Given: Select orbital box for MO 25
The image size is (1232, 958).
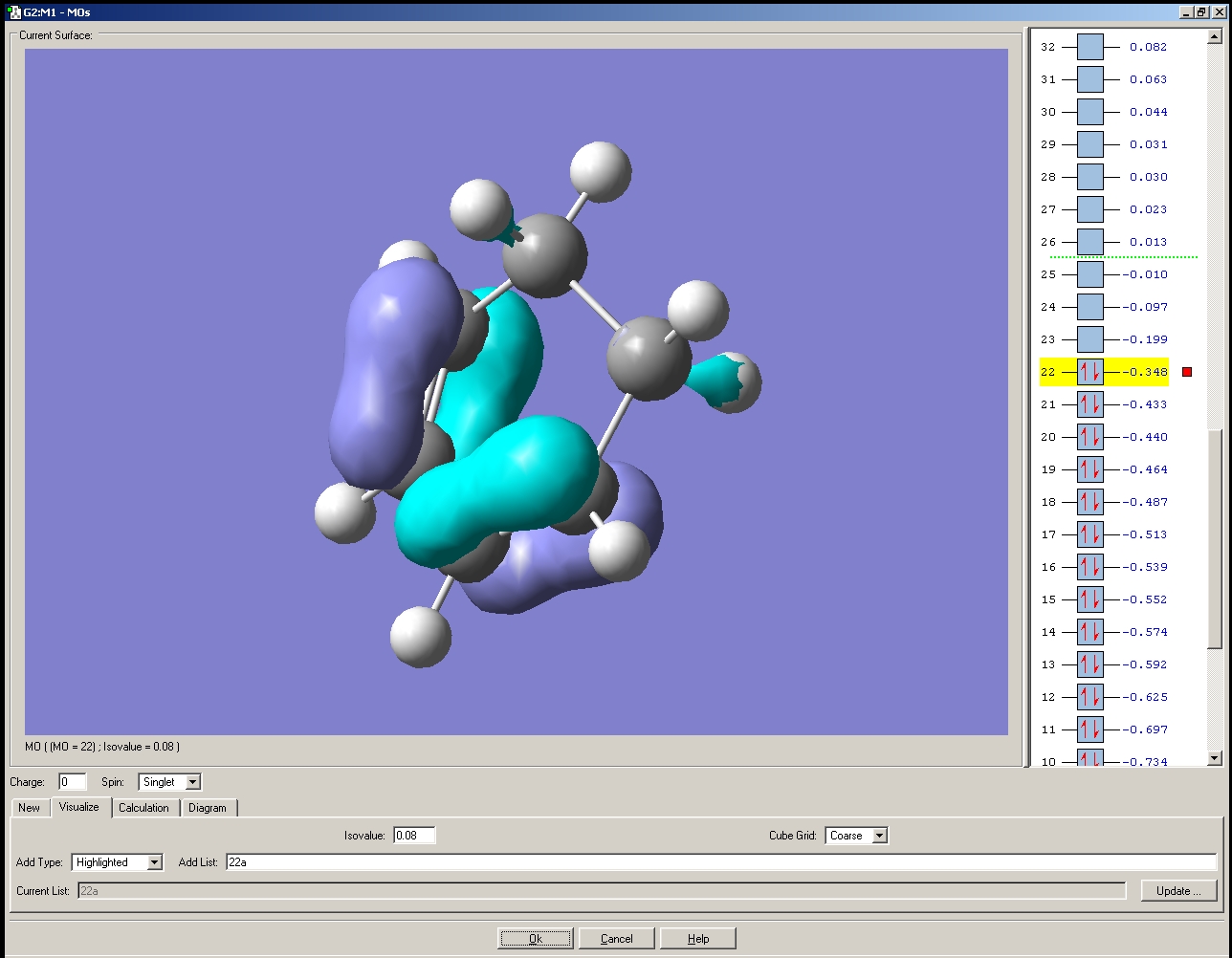Looking at the screenshot, I should (1090, 274).
